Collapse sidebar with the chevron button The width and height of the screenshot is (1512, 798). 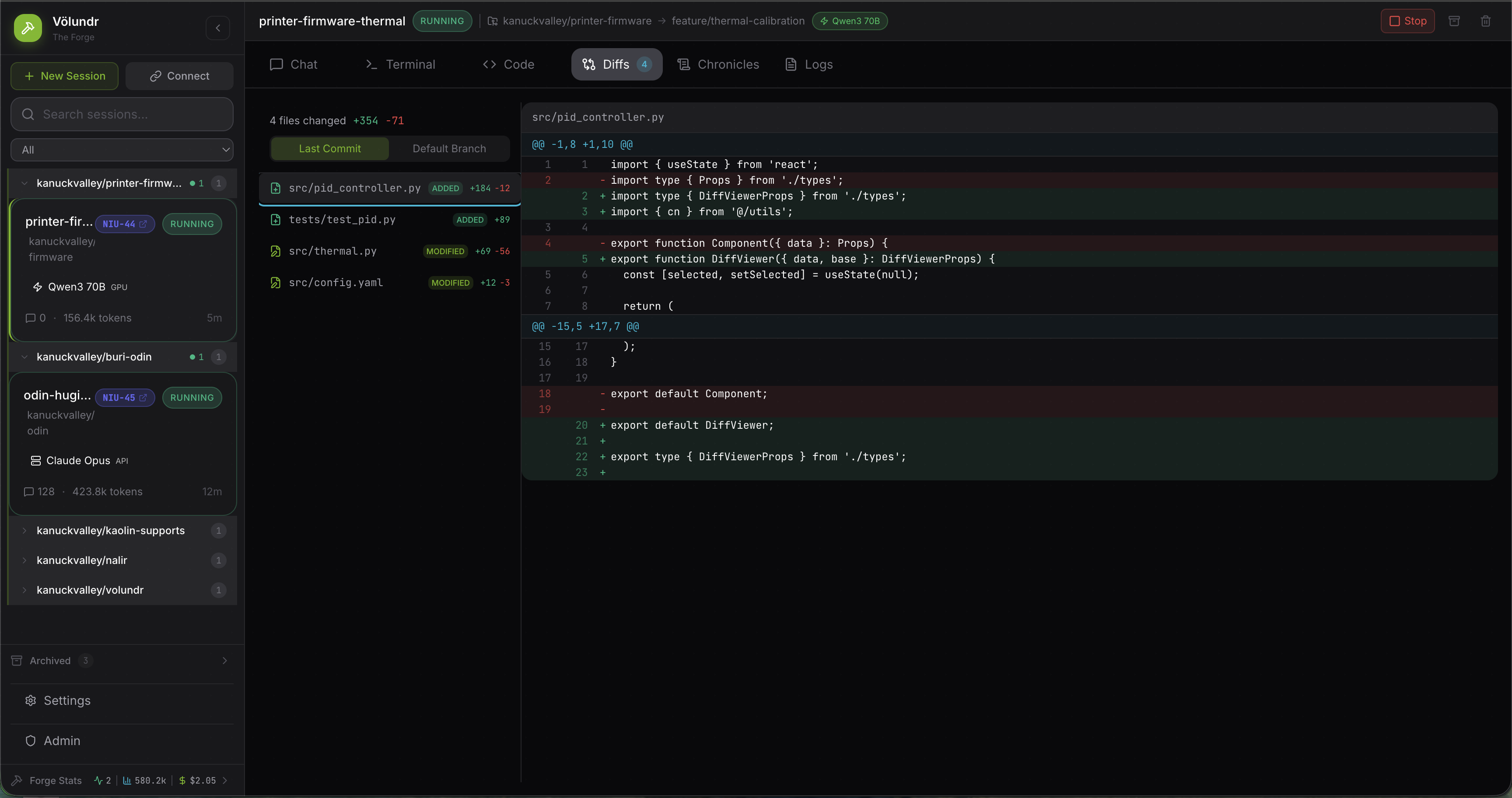tap(218, 28)
